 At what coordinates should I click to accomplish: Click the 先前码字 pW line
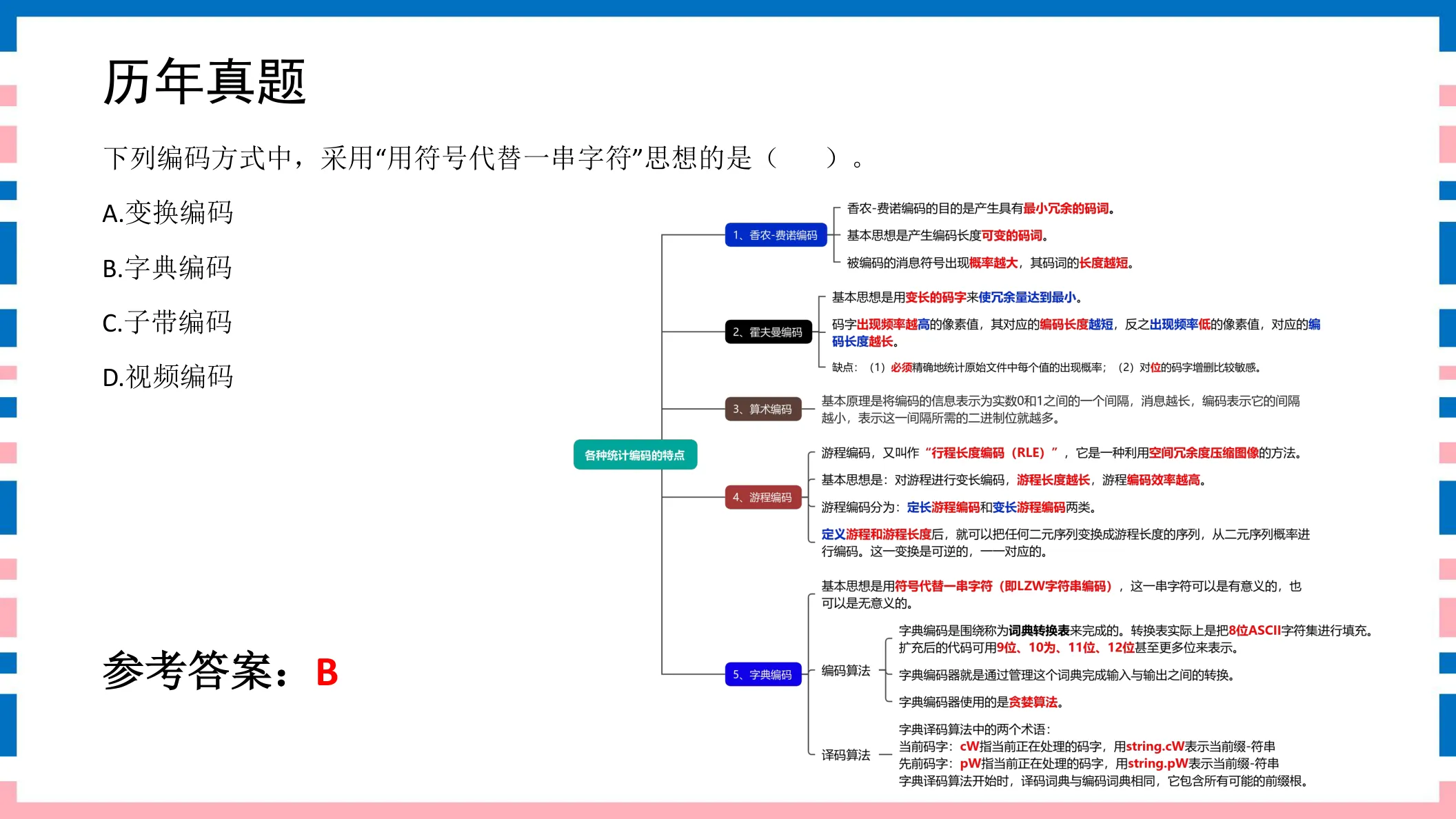pyautogui.click(x=1089, y=764)
